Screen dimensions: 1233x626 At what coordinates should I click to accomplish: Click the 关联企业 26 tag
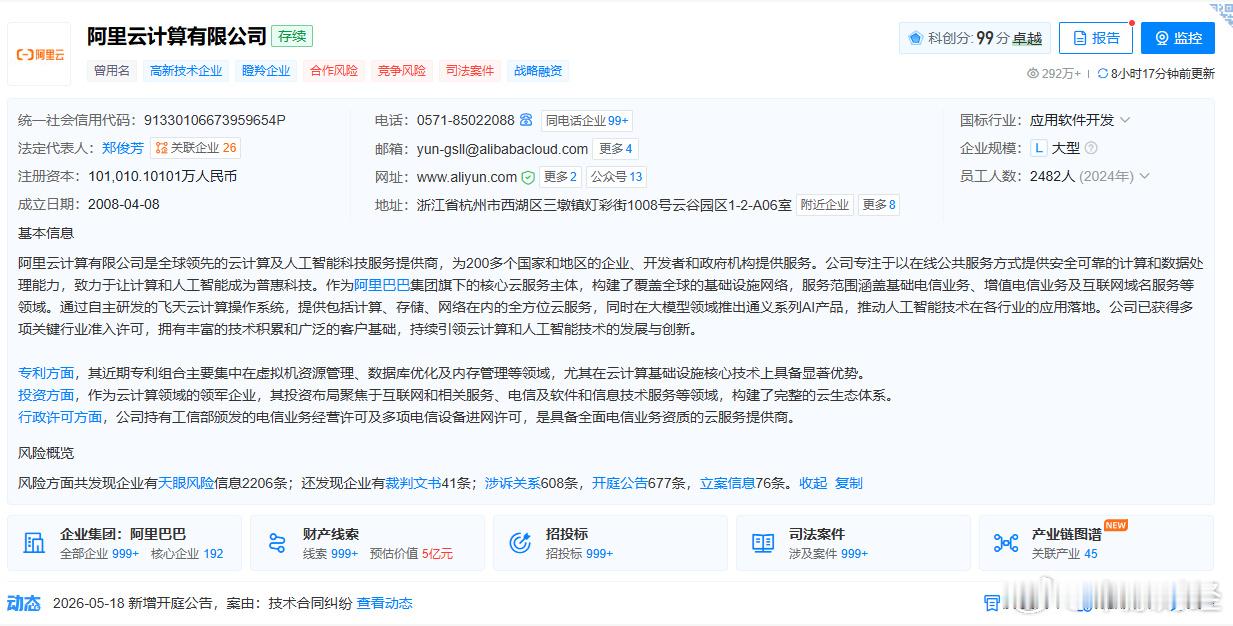point(196,148)
